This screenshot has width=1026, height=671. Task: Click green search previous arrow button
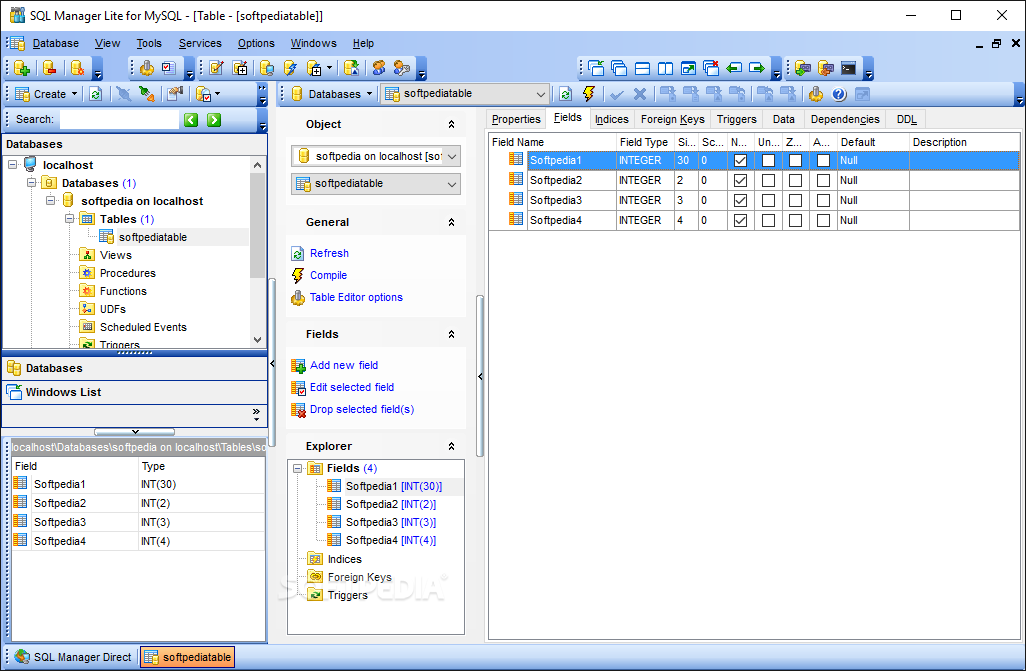(191, 119)
